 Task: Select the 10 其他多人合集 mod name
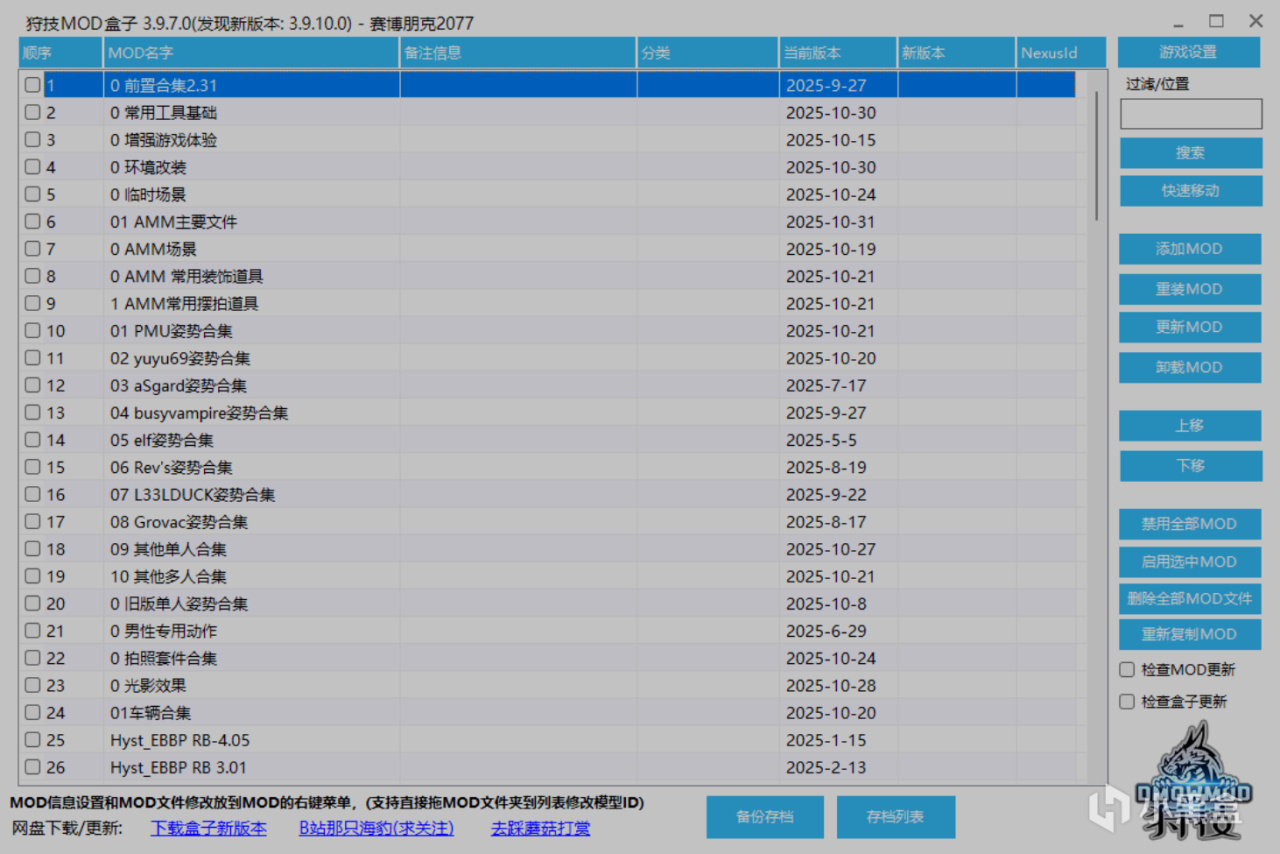[168, 577]
